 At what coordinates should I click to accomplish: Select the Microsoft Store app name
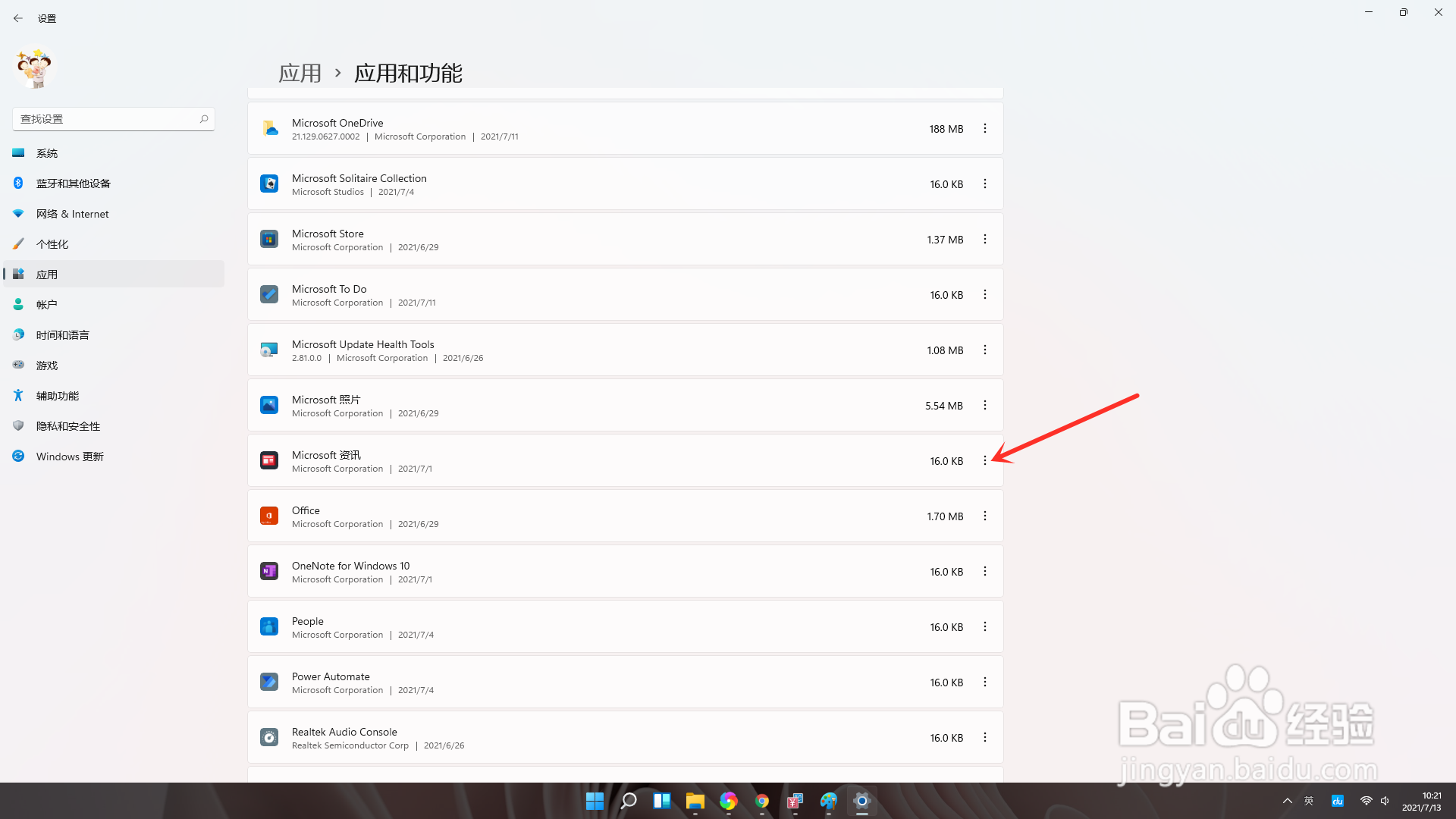(x=328, y=234)
